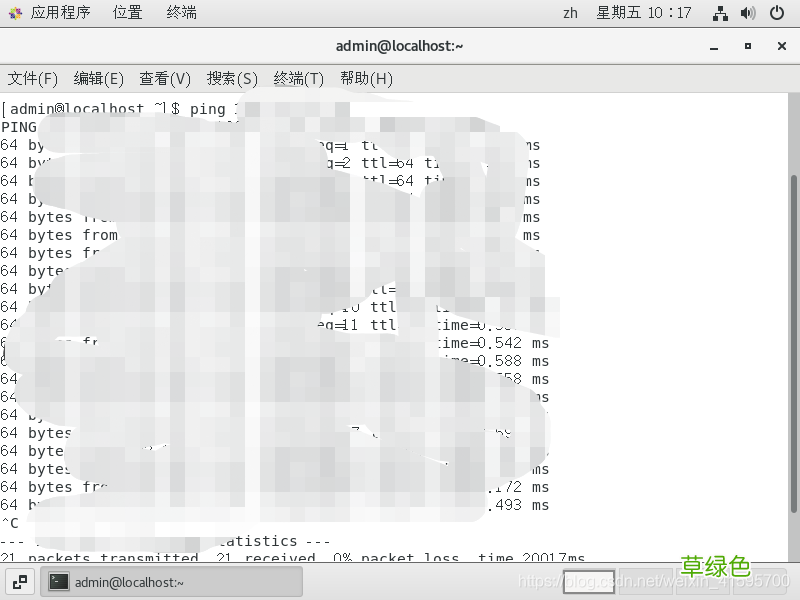Click the network status icon in top bar
Viewport: 800px width, 600px height.
(x=720, y=12)
